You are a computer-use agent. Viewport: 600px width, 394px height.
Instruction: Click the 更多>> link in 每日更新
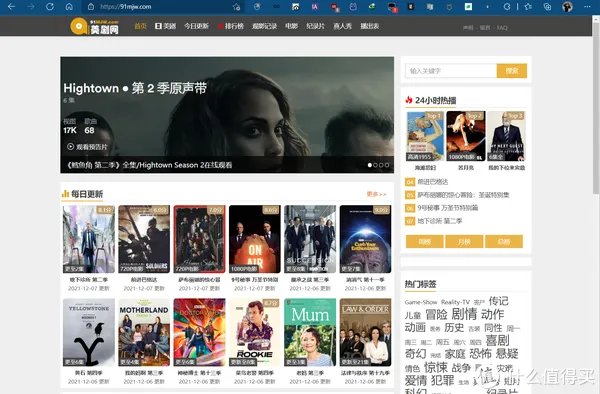point(377,194)
